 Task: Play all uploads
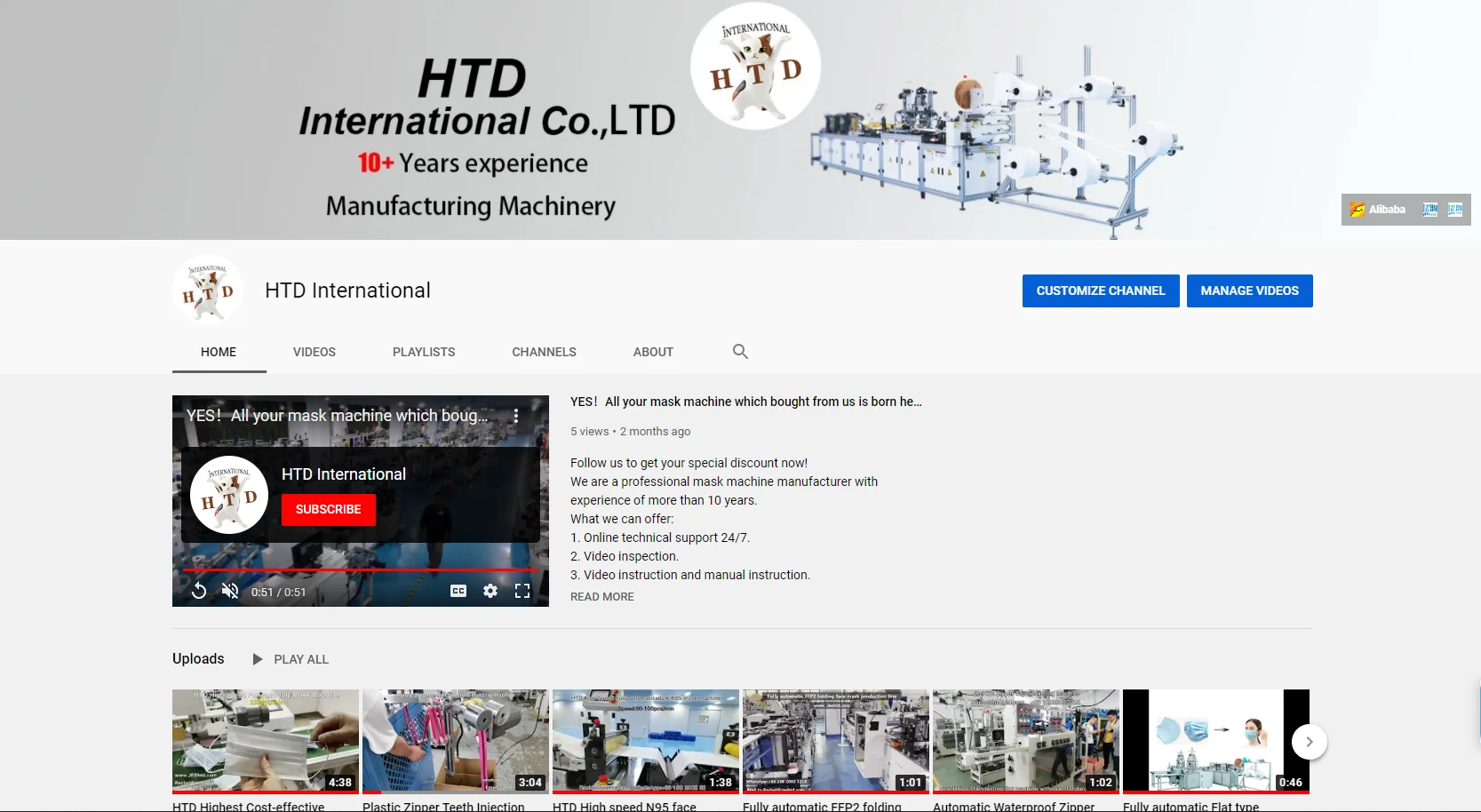(291, 659)
